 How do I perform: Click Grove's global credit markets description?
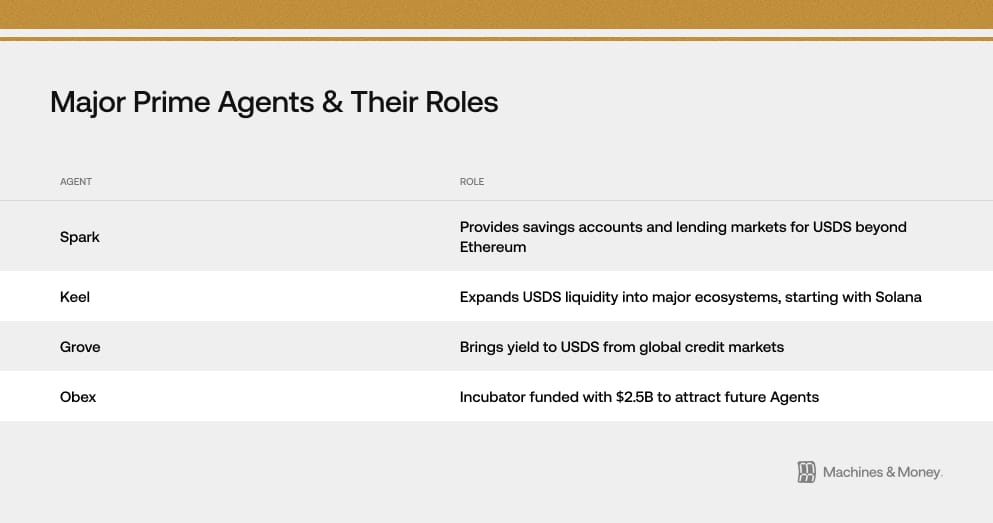(x=621, y=347)
